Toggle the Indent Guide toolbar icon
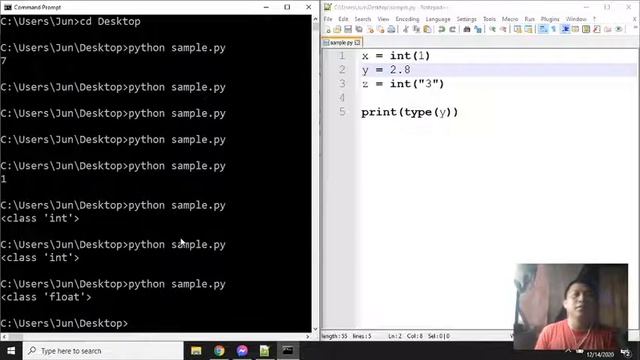This screenshot has width=640, height=360. click(x=565, y=29)
